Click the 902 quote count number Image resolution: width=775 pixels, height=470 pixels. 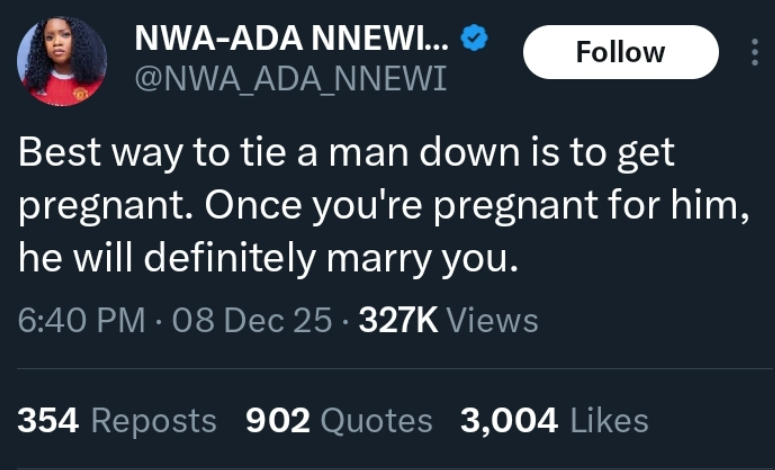(278, 421)
